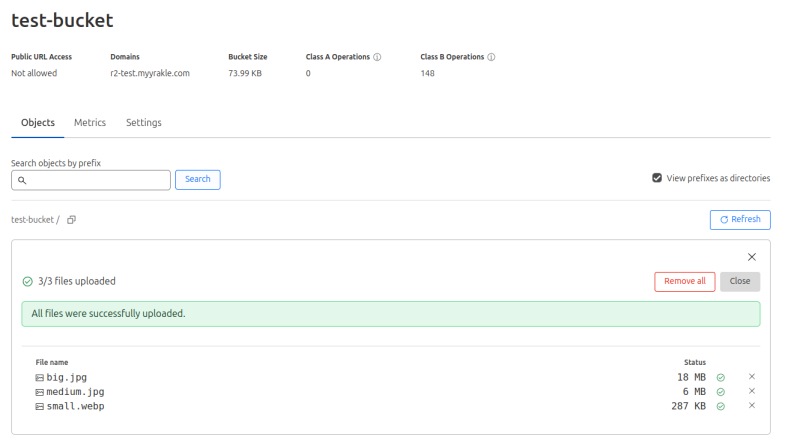
Task: Remove small.webp from upload list
Action: 752,405
